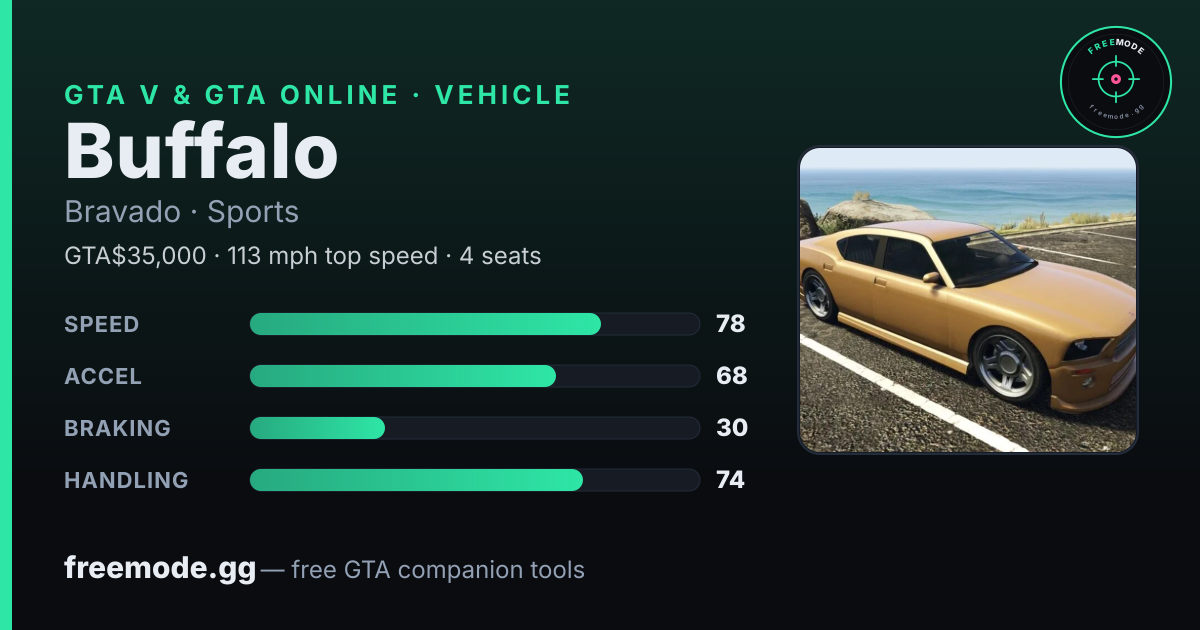Click the Buffalo vehicle title
Screen dimensions: 1200x630
point(201,152)
